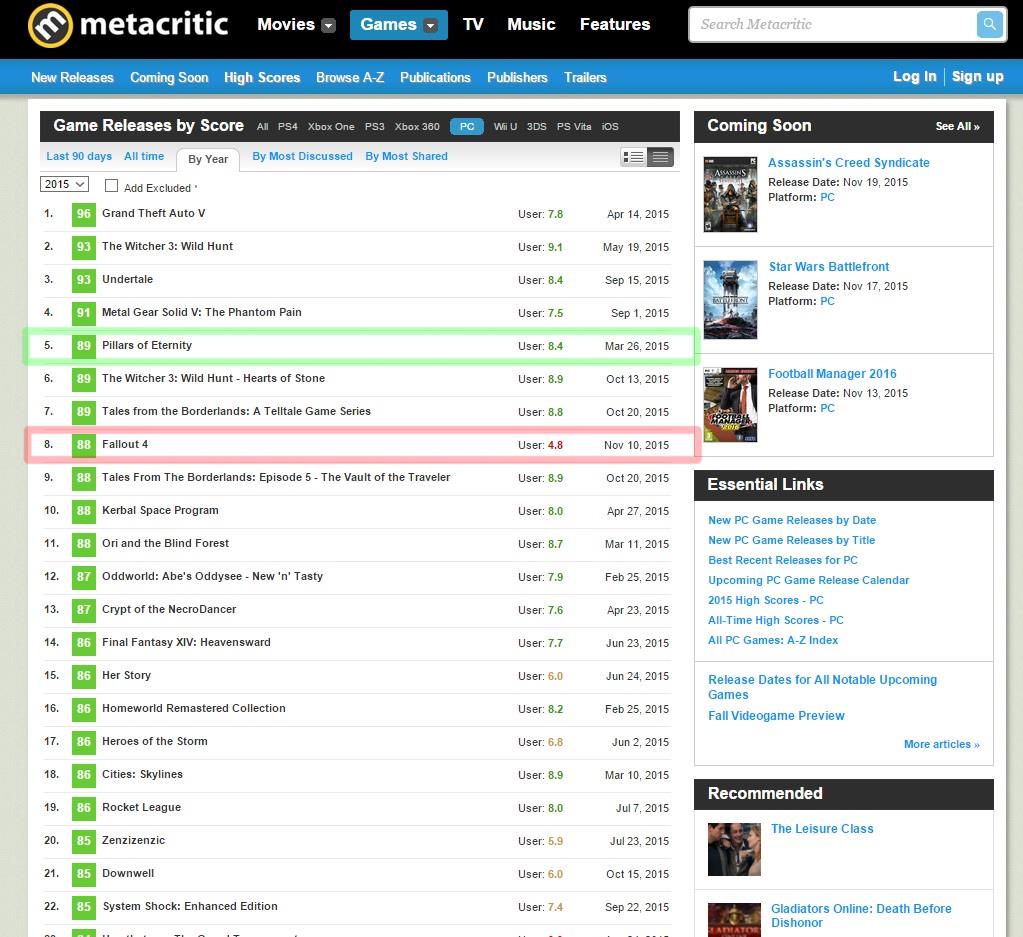The height and width of the screenshot is (937, 1023).
Task: Click the 88 score badge for Fallout 4
Action: pyautogui.click(x=84, y=444)
